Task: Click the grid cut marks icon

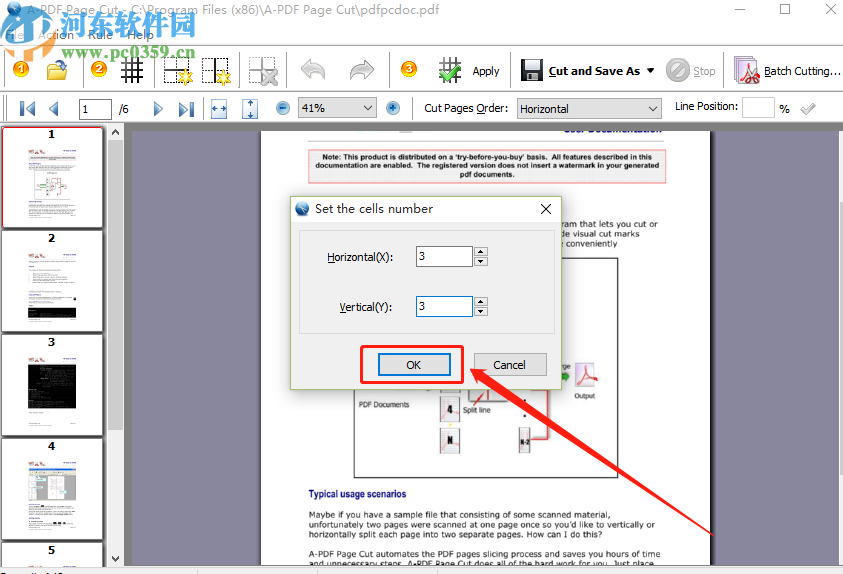Action: click(x=132, y=70)
